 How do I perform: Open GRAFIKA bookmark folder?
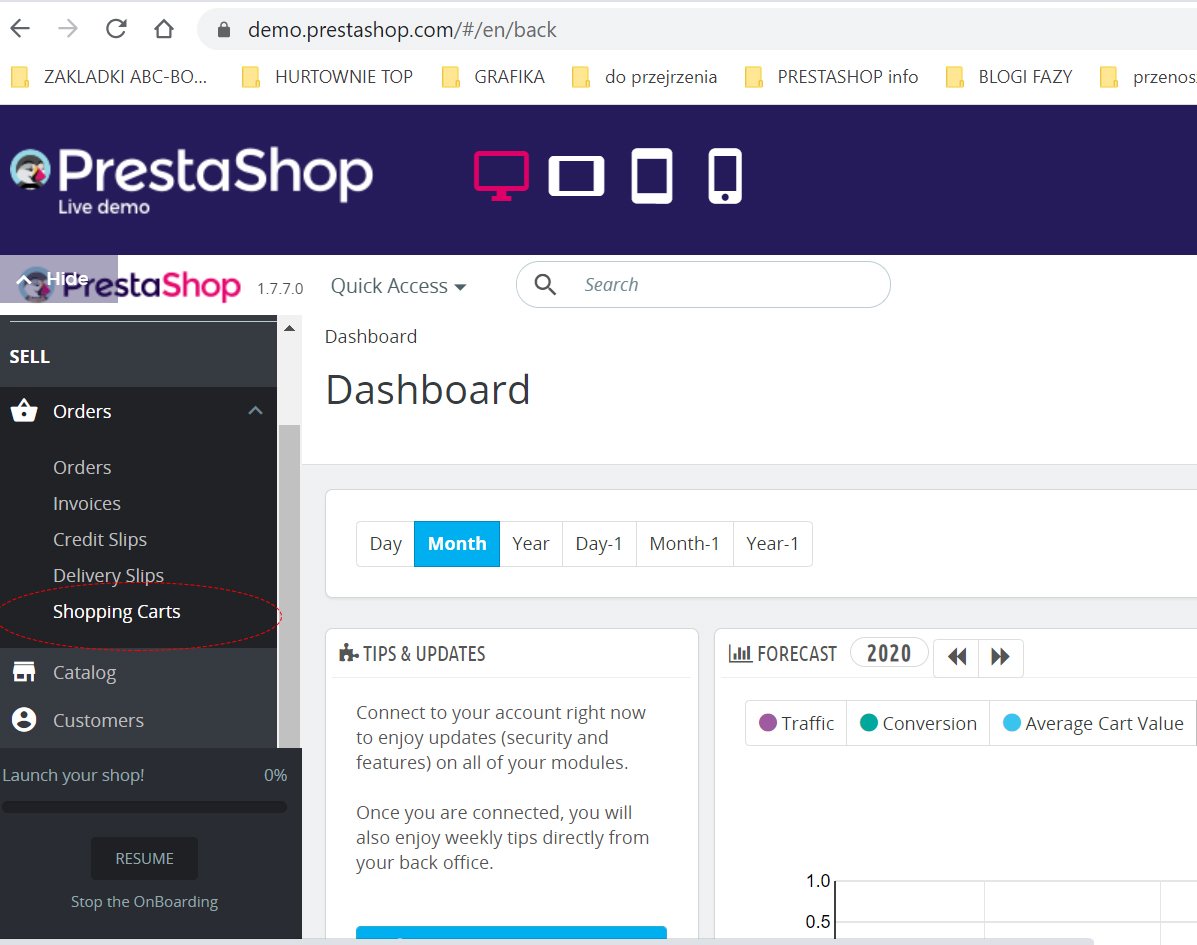tap(493, 76)
